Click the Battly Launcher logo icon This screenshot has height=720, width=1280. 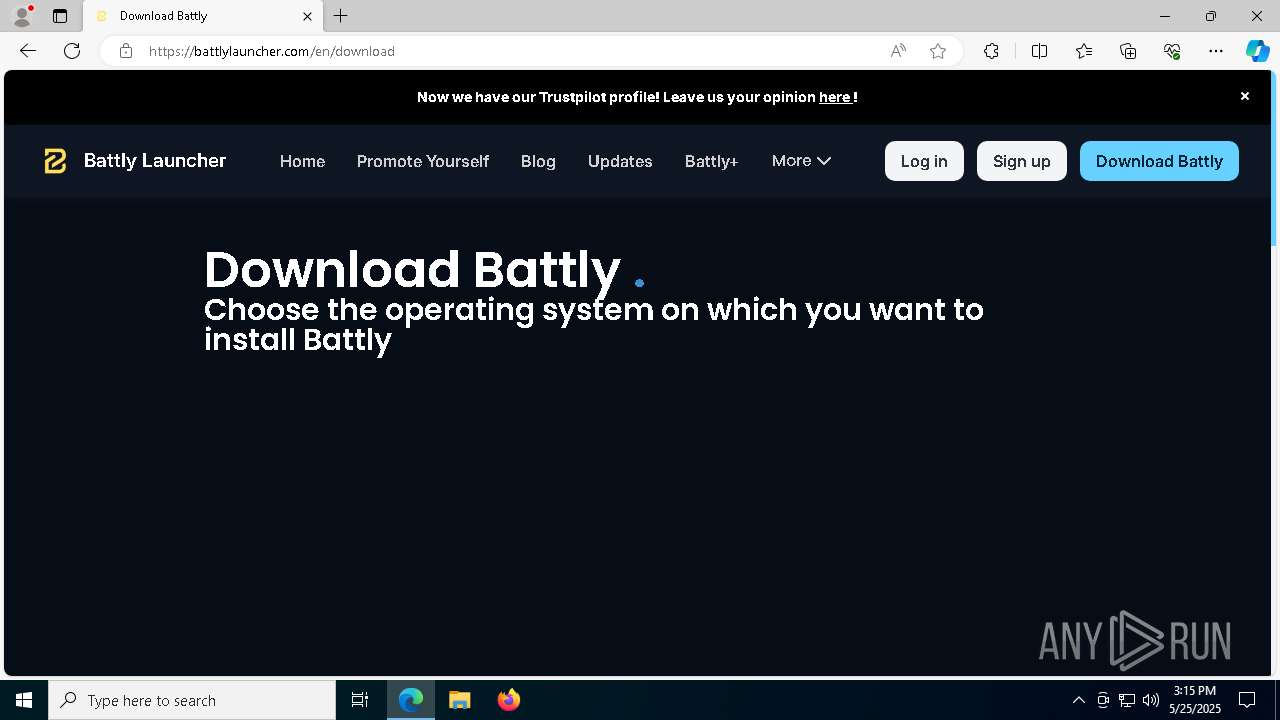(55, 161)
